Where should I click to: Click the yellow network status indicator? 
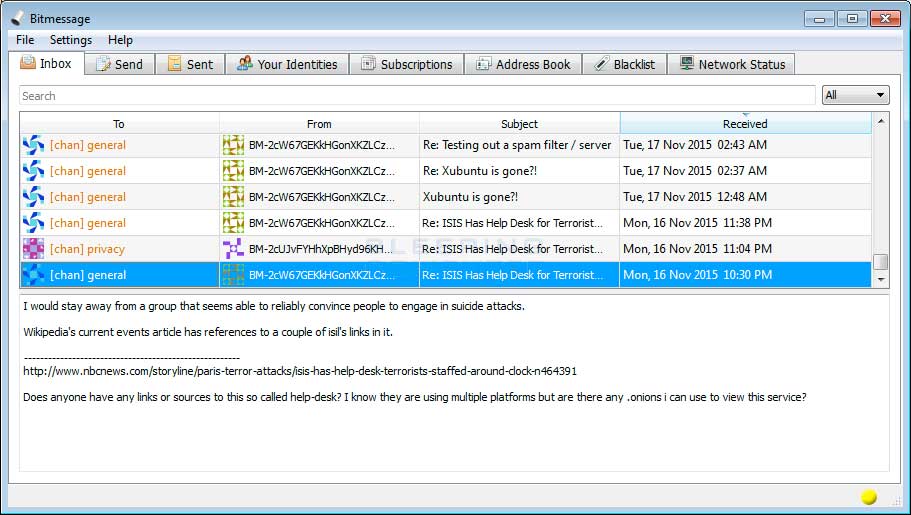click(869, 496)
